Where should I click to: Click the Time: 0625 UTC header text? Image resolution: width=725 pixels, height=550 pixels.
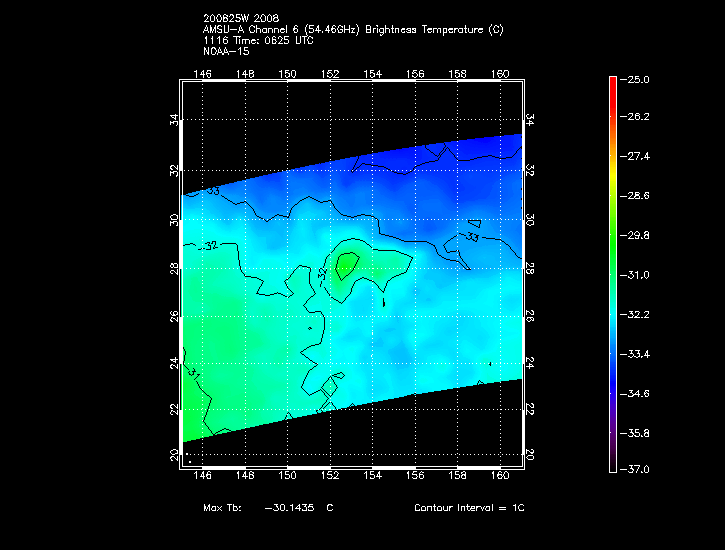(x=285, y=40)
